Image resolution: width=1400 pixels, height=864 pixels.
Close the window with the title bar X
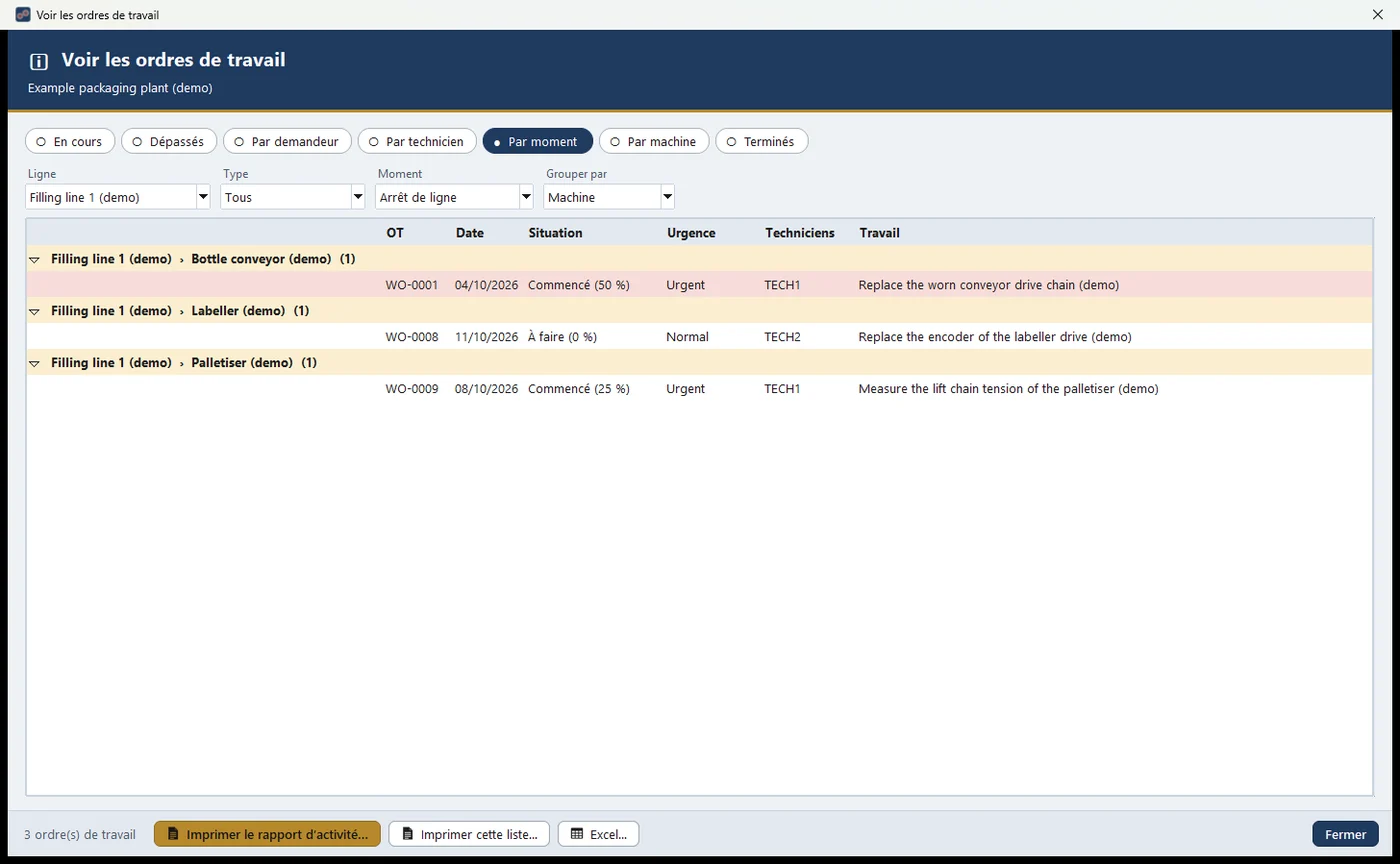(1378, 15)
